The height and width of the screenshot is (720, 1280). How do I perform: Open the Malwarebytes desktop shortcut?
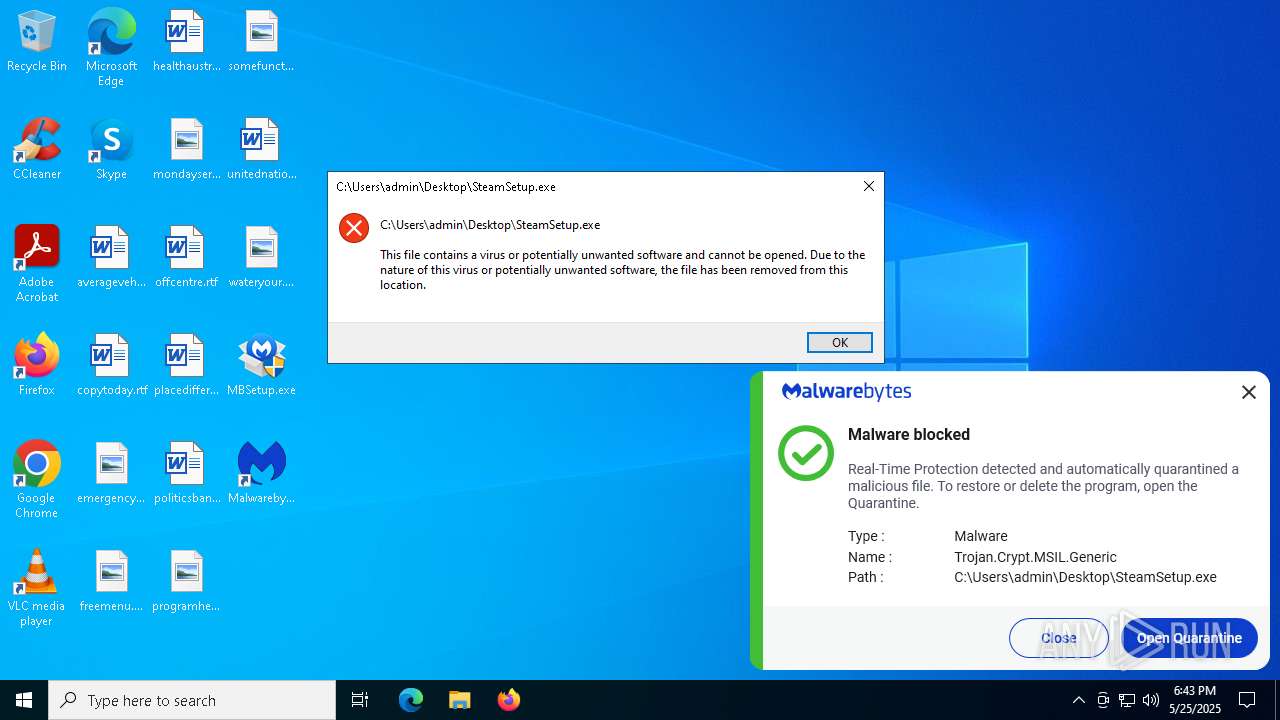coord(261,472)
